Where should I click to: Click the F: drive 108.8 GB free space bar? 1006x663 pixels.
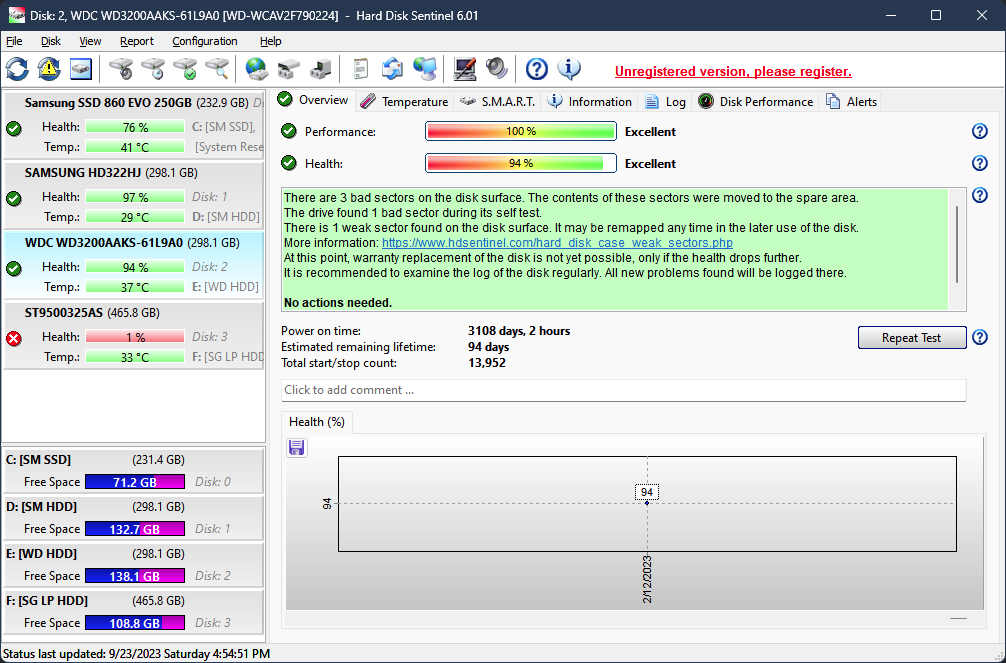pyautogui.click(x=135, y=623)
